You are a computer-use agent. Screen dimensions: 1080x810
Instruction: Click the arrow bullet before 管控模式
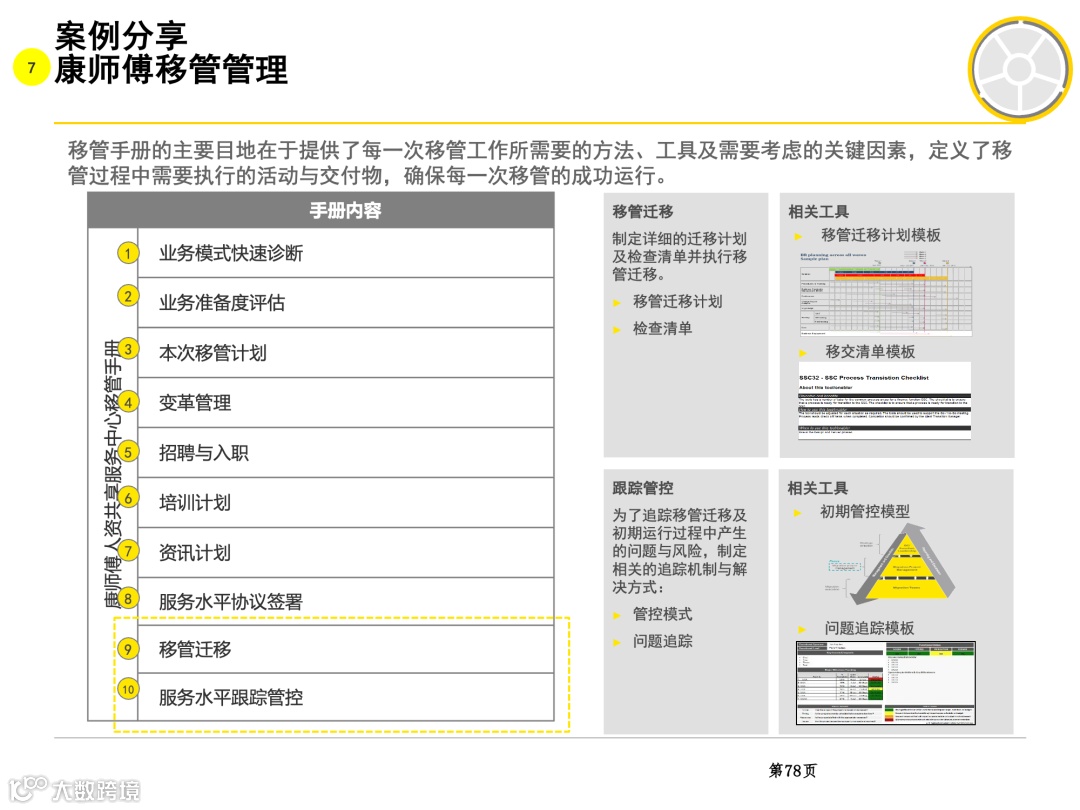[617, 615]
